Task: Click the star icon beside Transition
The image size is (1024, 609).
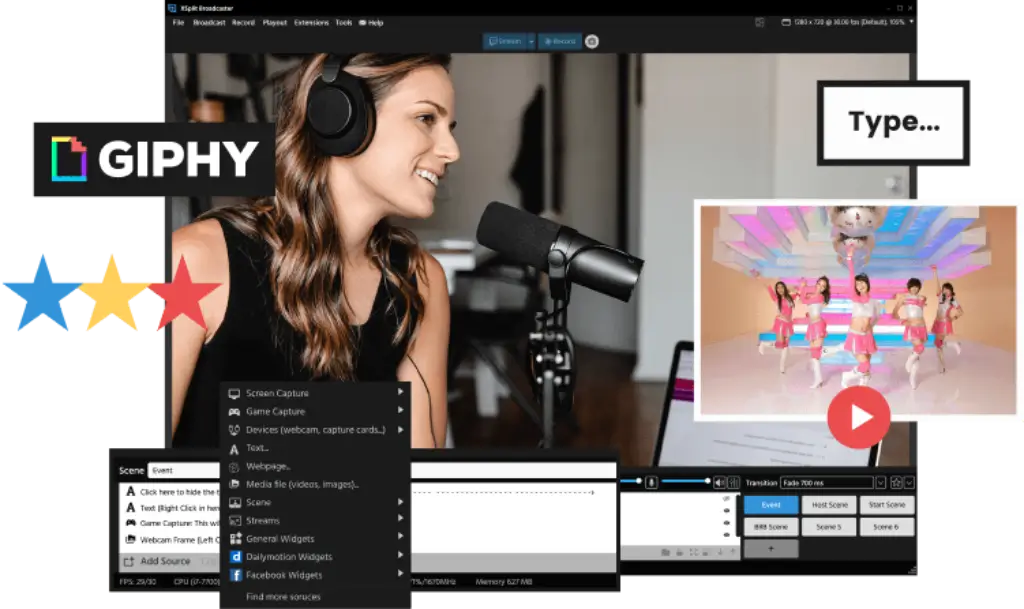Action: [896, 482]
